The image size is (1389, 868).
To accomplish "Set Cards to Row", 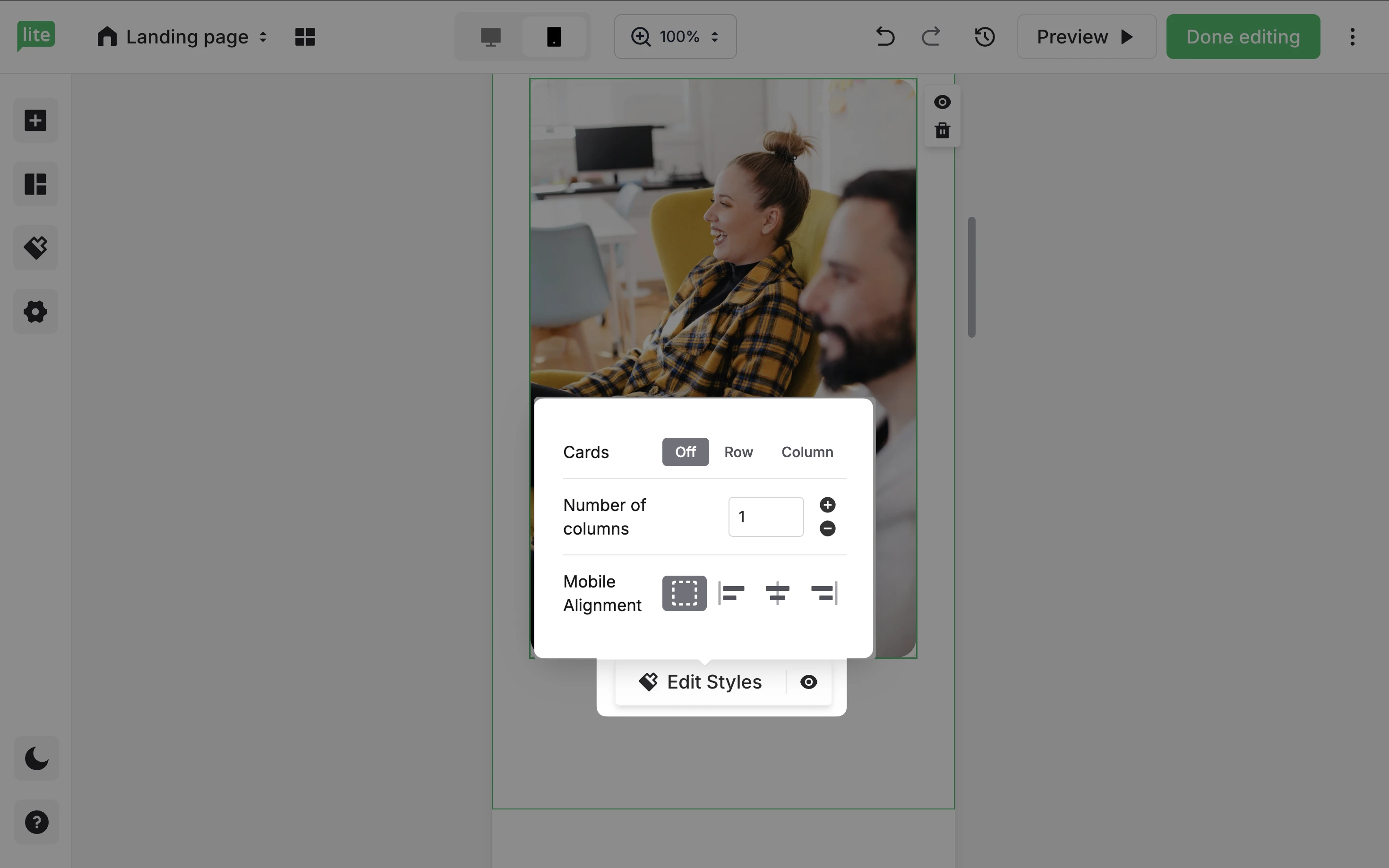I will 738,452.
